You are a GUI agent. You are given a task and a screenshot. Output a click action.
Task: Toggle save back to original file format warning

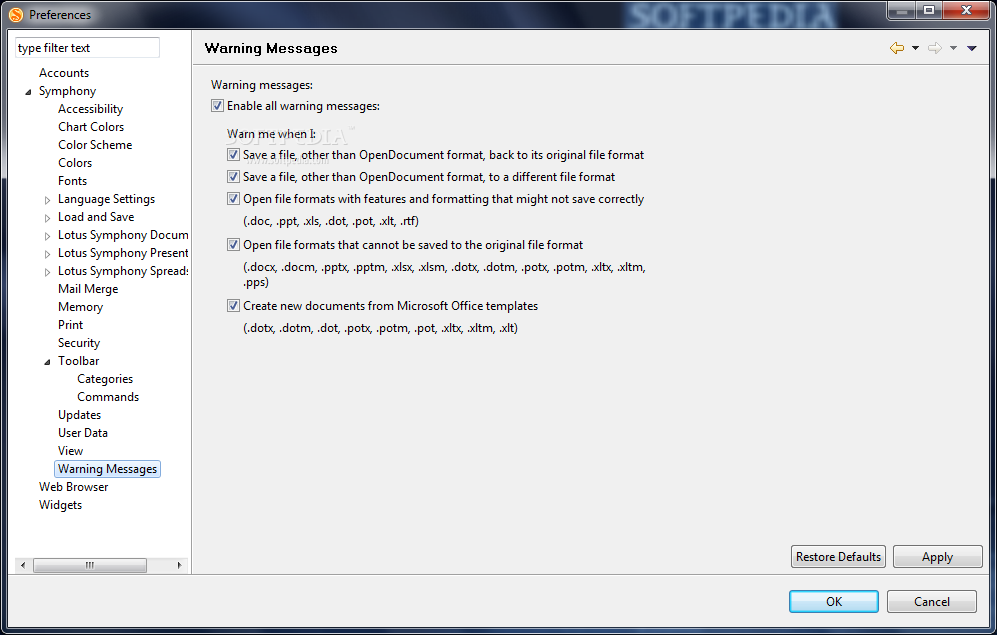click(x=233, y=154)
